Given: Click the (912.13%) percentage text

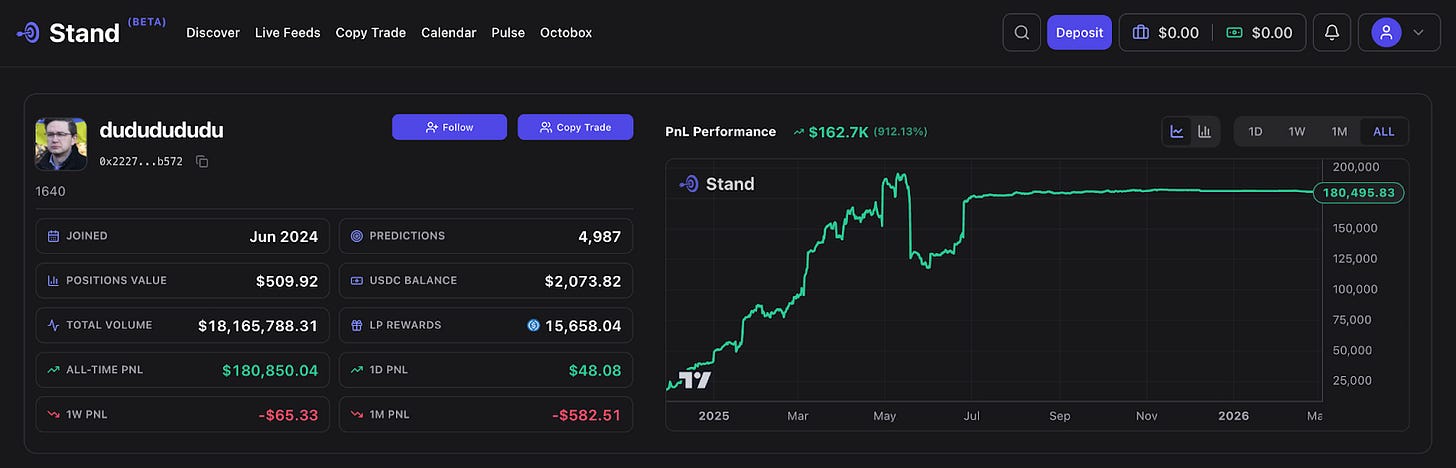Looking at the screenshot, I should (900, 131).
